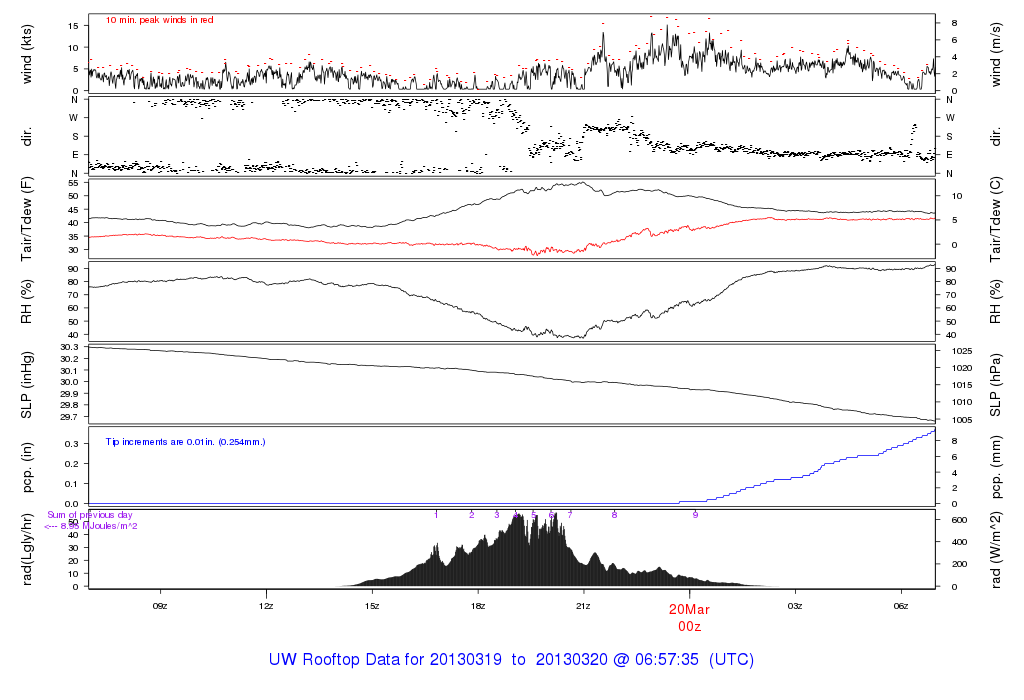Click the '30.3' tick on SLP axis
The width and height of the screenshot is (1024, 700).
click(69, 347)
